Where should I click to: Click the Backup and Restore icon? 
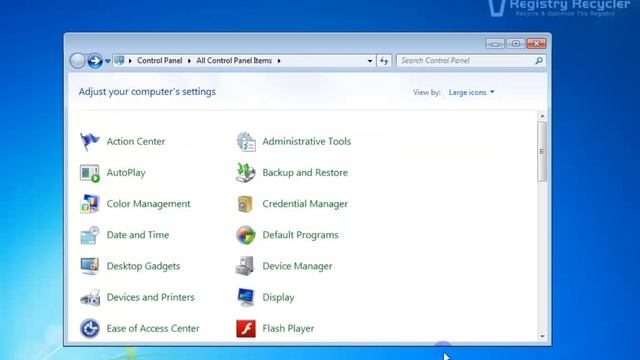click(x=246, y=173)
